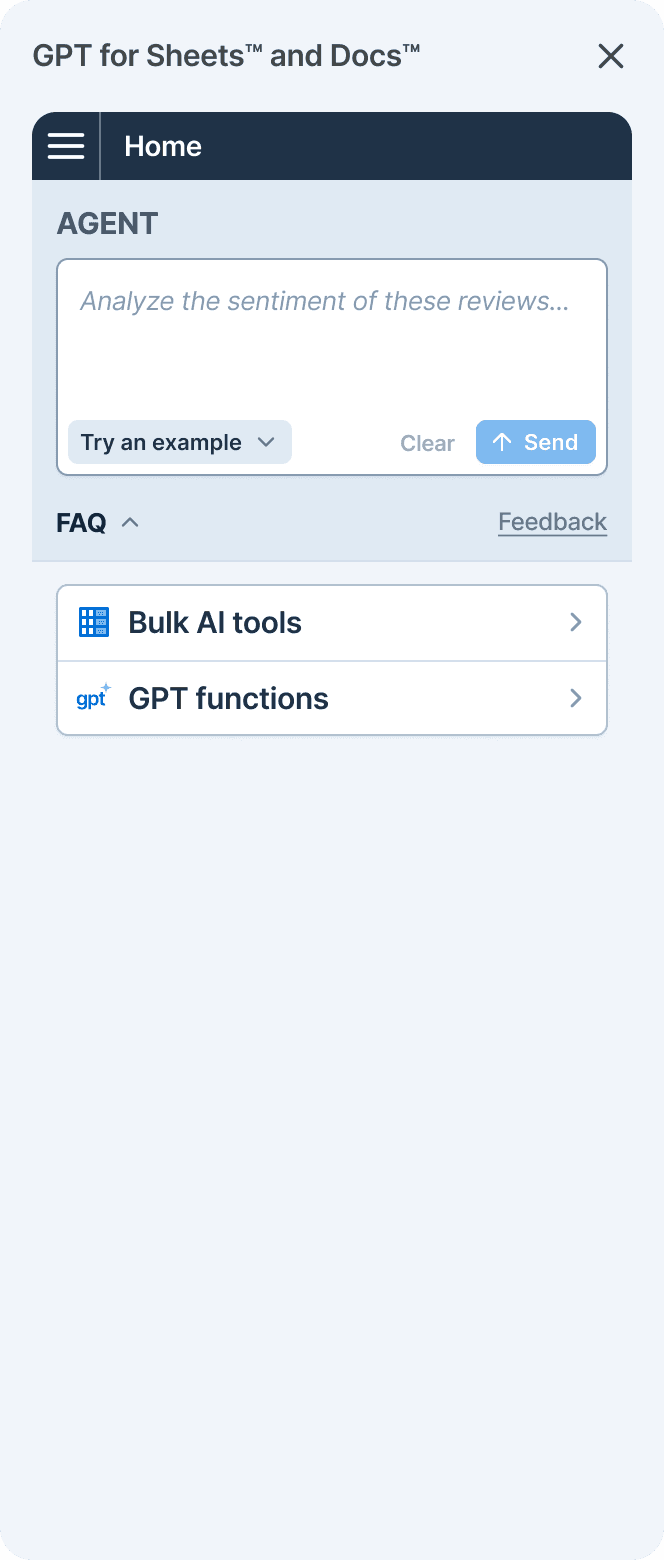Select the Home tab in the header bar

coord(163,145)
